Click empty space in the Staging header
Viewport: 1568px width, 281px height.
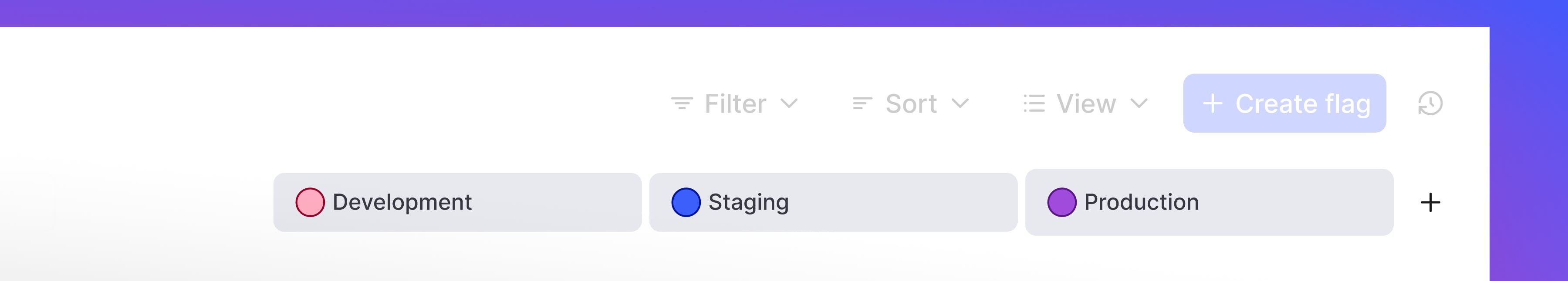click(913, 203)
